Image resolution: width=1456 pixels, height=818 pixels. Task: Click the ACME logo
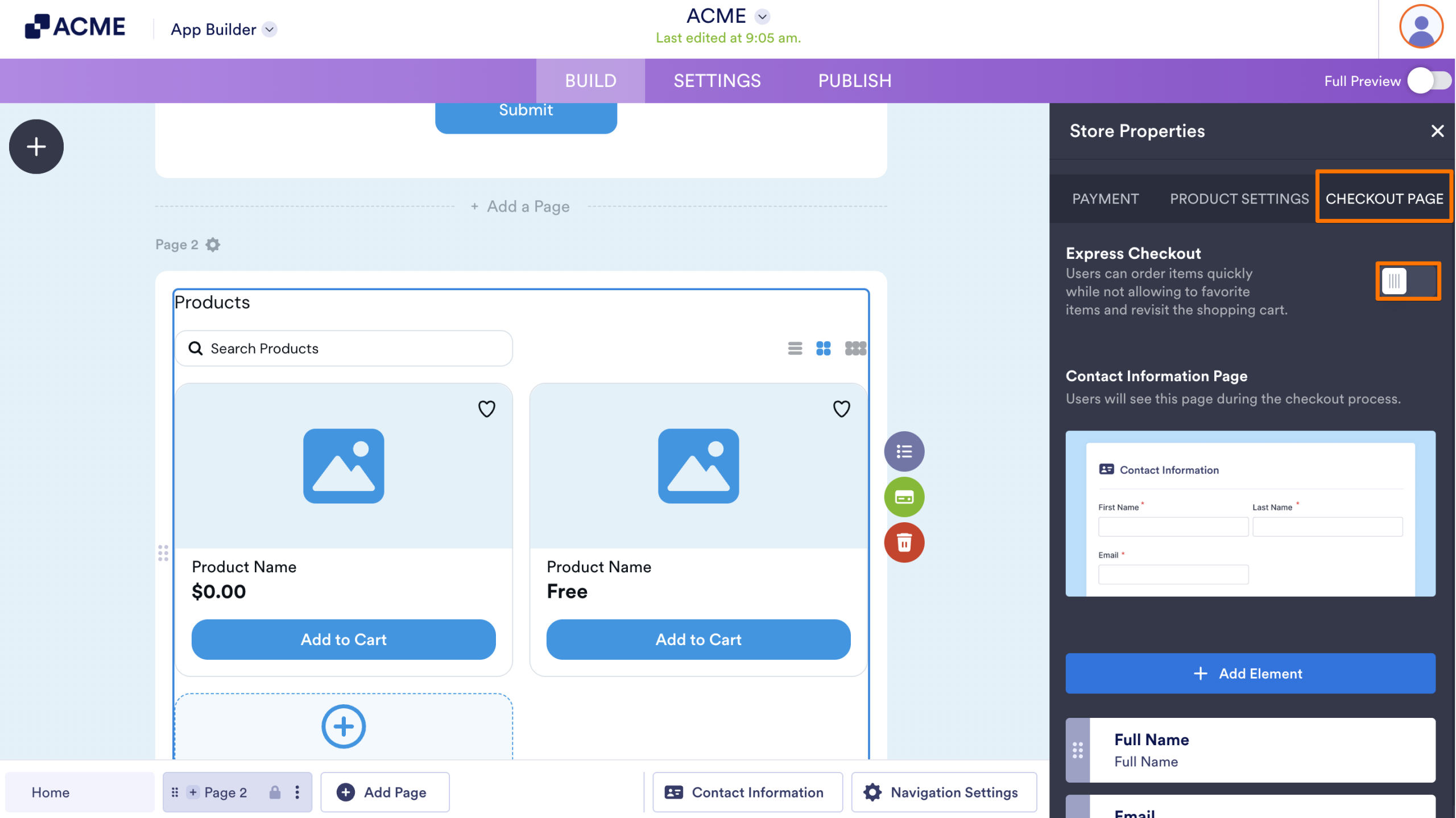pyautogui.click(x=75, y=27)
